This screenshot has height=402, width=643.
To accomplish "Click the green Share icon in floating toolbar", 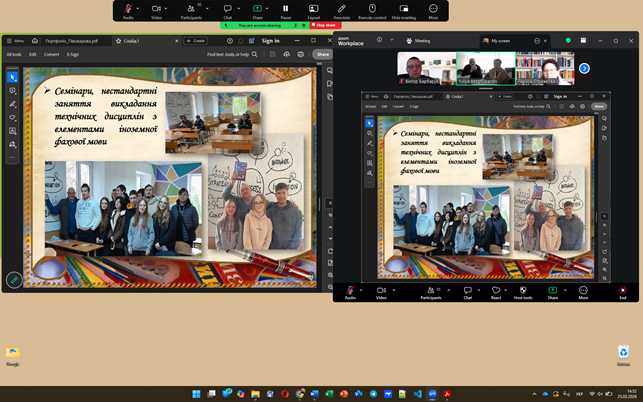I will point(257,11).
